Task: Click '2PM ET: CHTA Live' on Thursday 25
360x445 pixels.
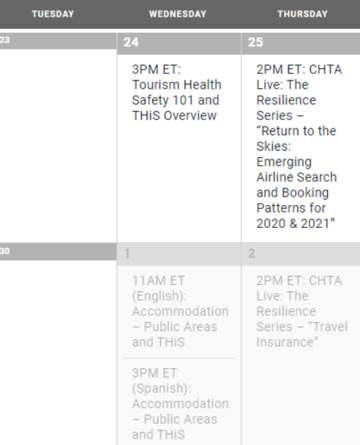Action: pyautogui.click(x=299, y=77)
